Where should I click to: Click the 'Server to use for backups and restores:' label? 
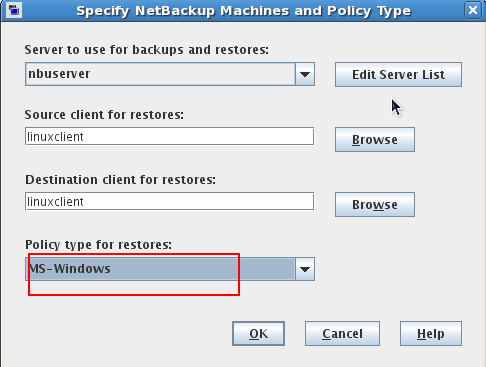coord(147,50)
